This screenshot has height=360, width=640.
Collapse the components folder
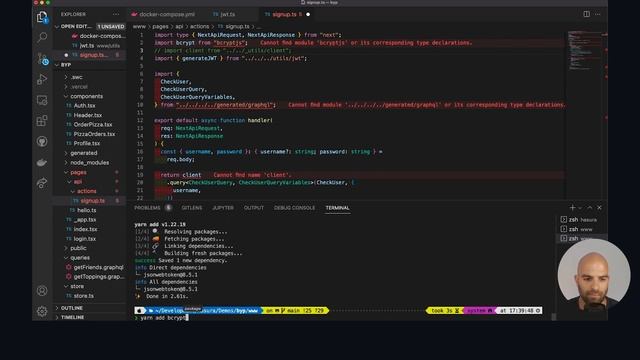pos(89,96)
